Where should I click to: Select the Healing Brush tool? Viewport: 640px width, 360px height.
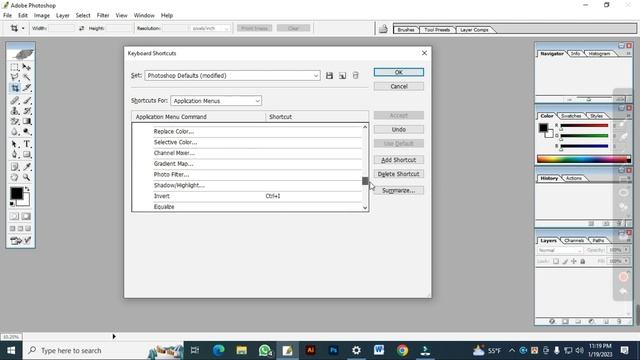(x=15, y=100)
